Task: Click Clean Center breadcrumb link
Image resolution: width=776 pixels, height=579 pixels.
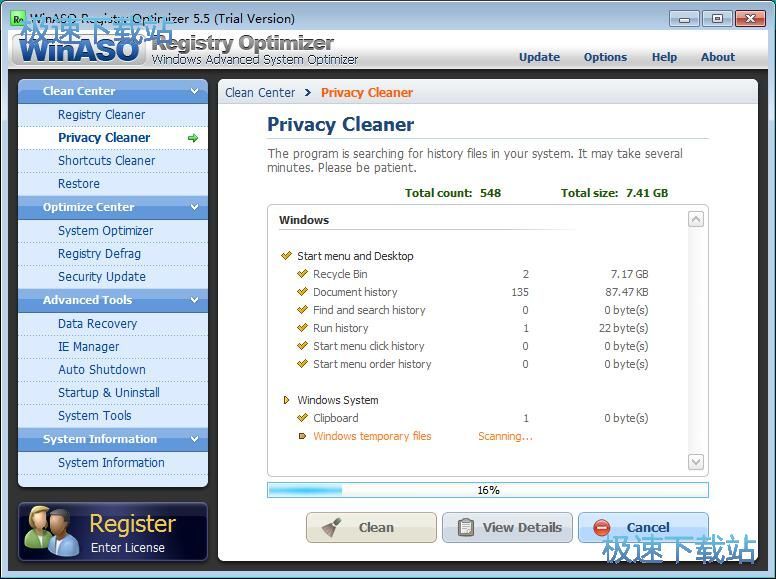Action: pyautogui.click(x=260, y=93)
